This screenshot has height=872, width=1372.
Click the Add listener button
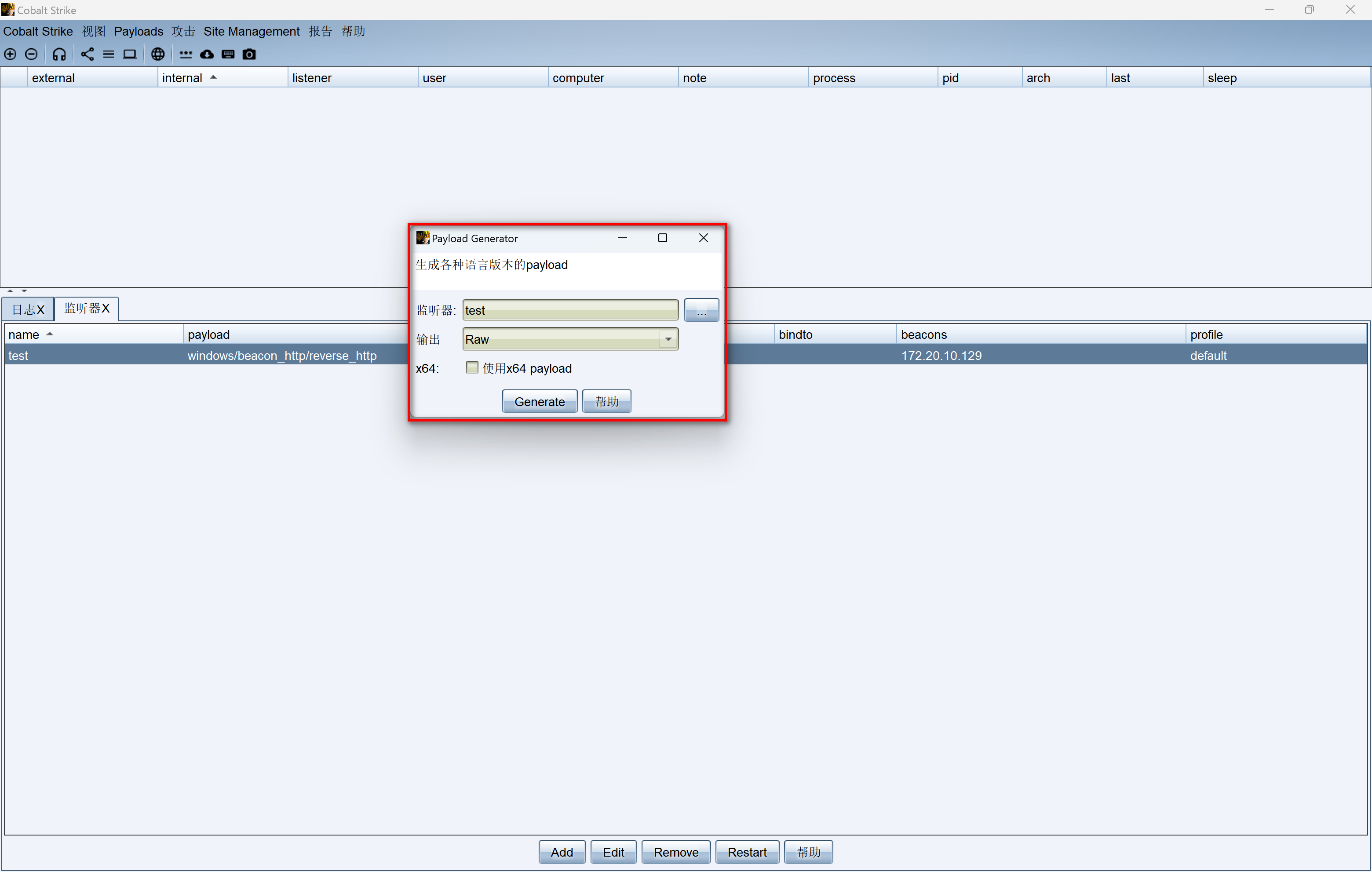[x=561, y=852]
